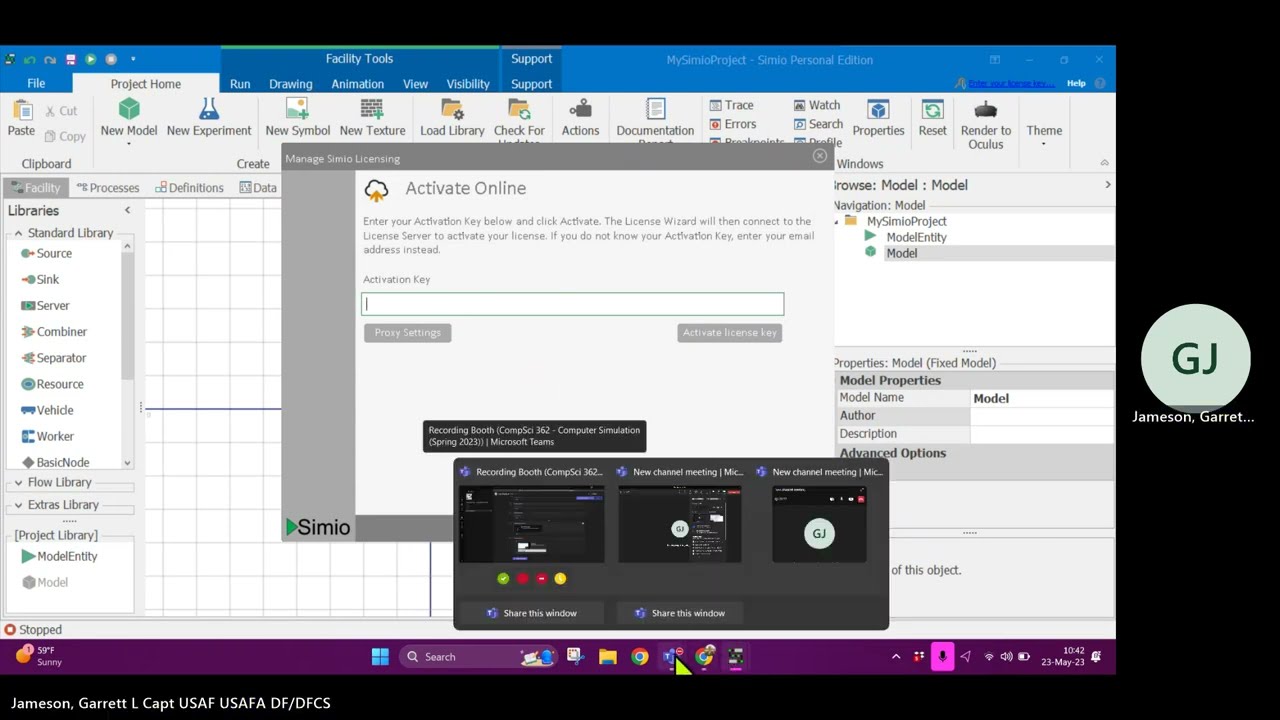The image size is (1280, 720).
Task: Click Share this window under Recording Booth
Action: (531, 613)
